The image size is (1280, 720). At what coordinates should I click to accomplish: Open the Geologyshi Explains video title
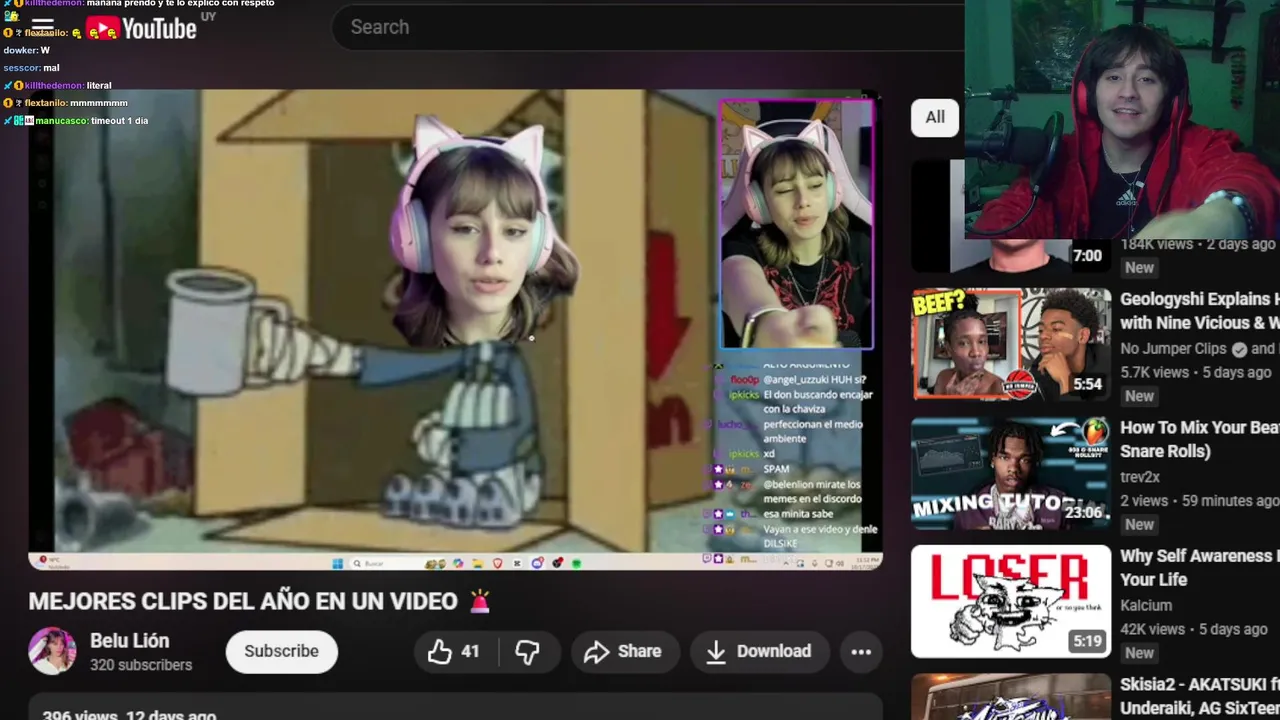tap(1199, 311)
